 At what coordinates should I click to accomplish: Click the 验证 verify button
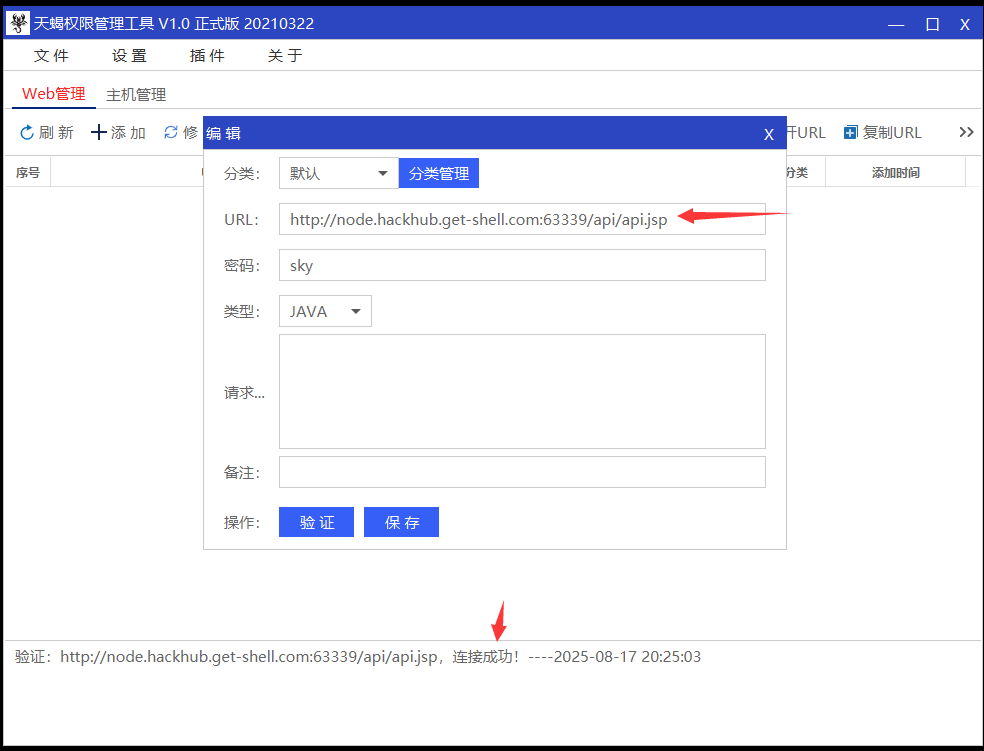coord(316,521)
